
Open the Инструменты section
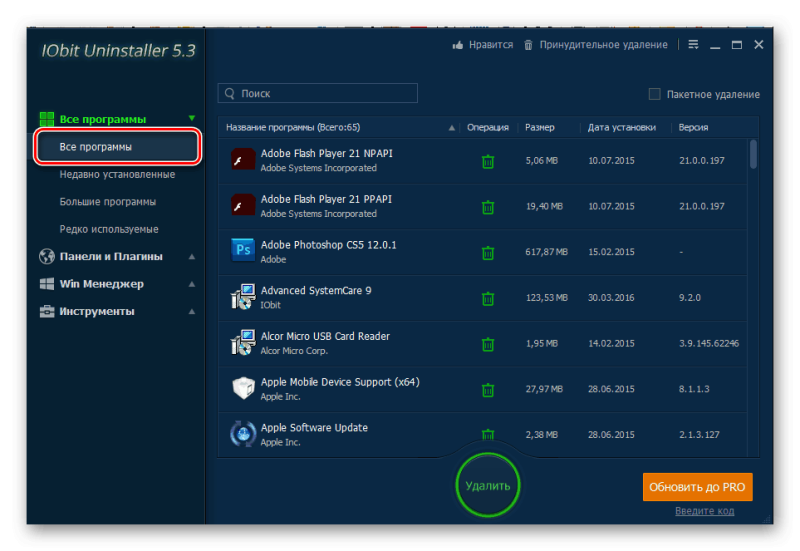96,311
